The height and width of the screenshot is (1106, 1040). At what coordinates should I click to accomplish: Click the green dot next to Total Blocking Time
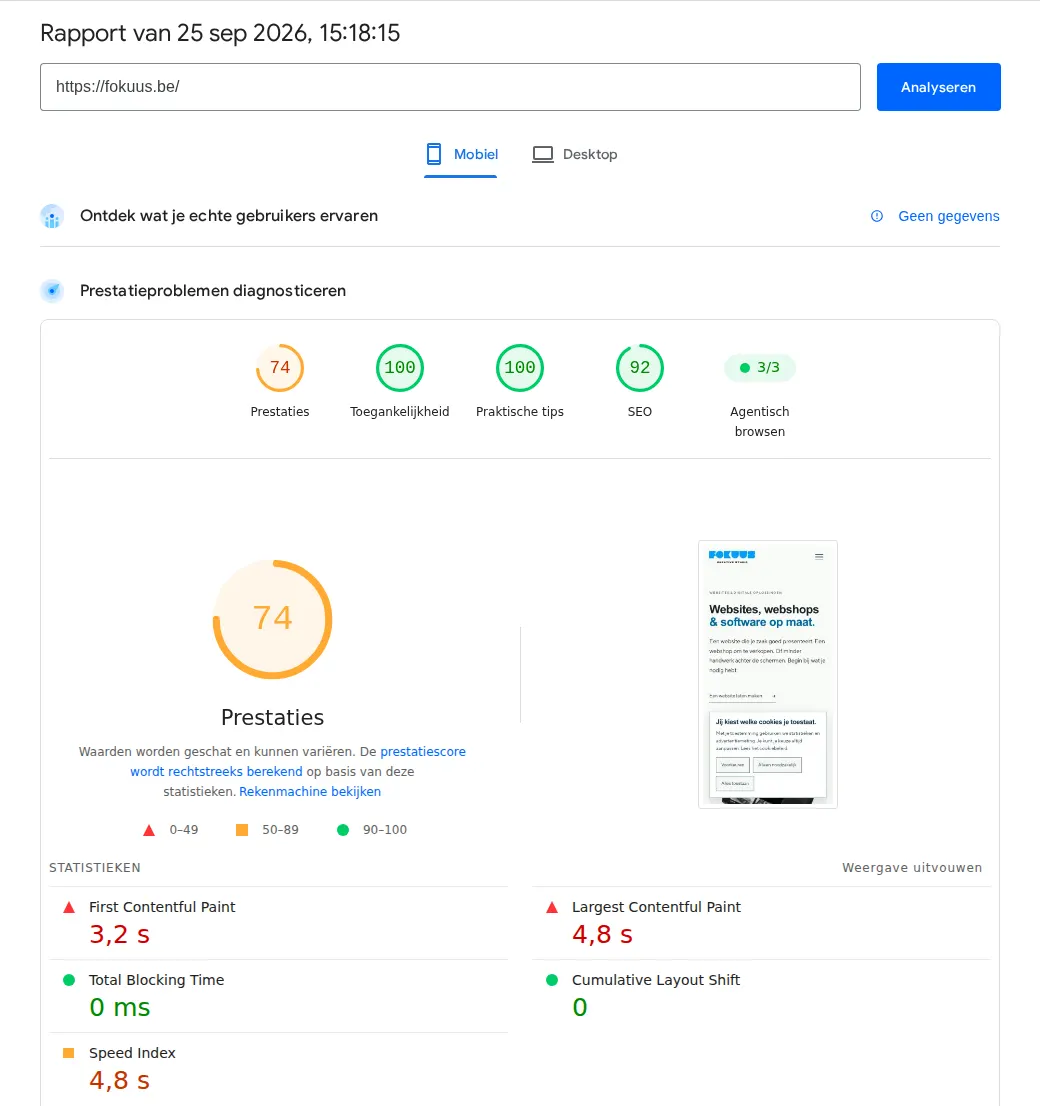69,980
